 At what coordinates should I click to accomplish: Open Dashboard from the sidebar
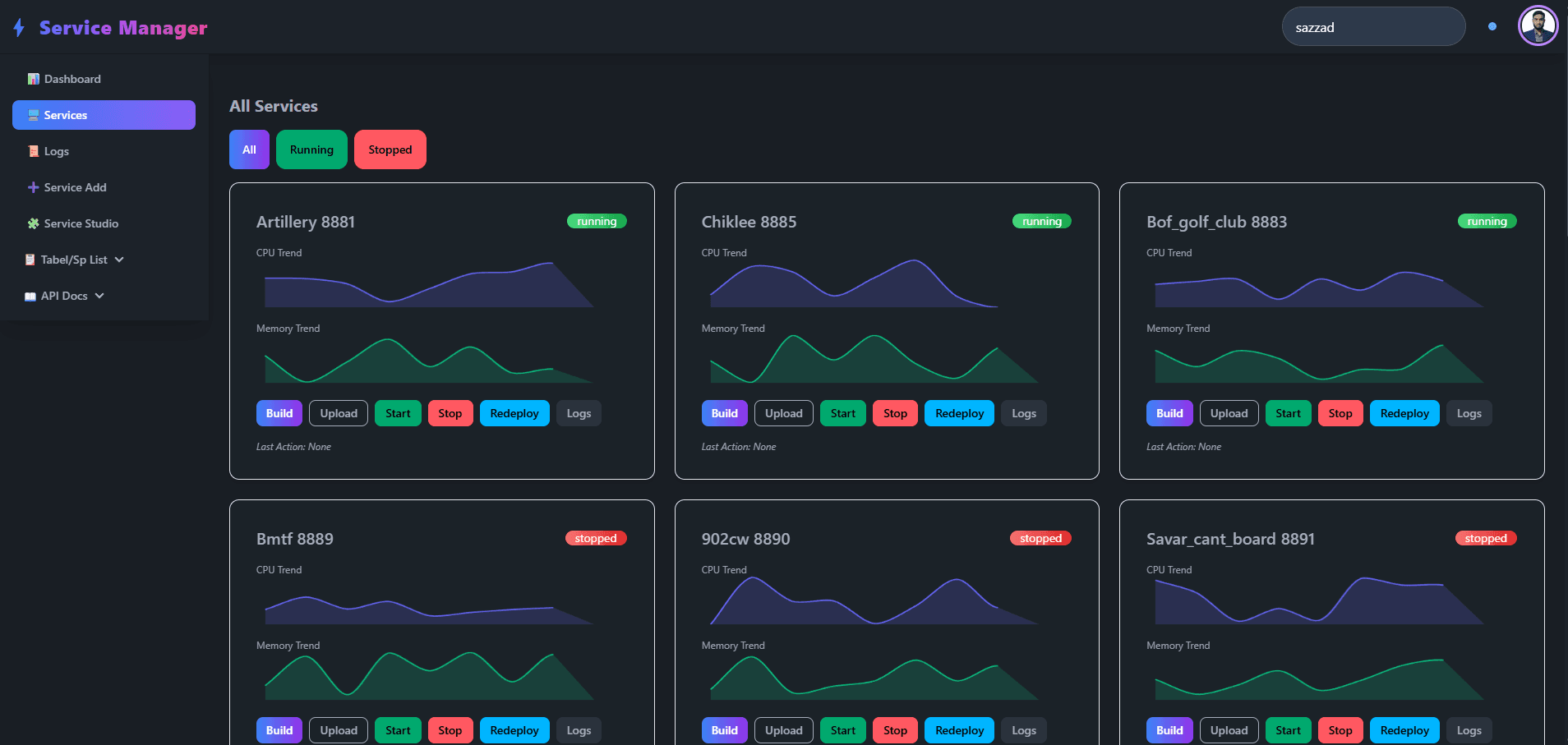[104, 79]
